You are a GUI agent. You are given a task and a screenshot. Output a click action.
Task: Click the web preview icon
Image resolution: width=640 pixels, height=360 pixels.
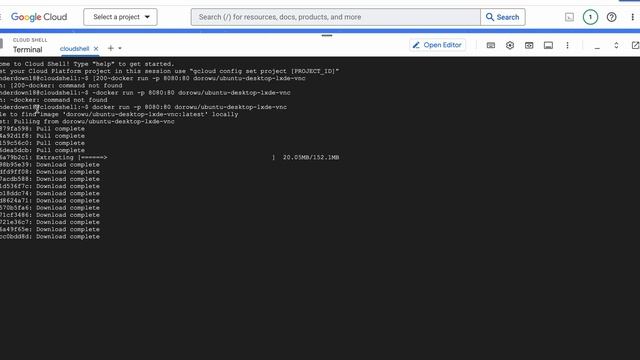(529, 45)
